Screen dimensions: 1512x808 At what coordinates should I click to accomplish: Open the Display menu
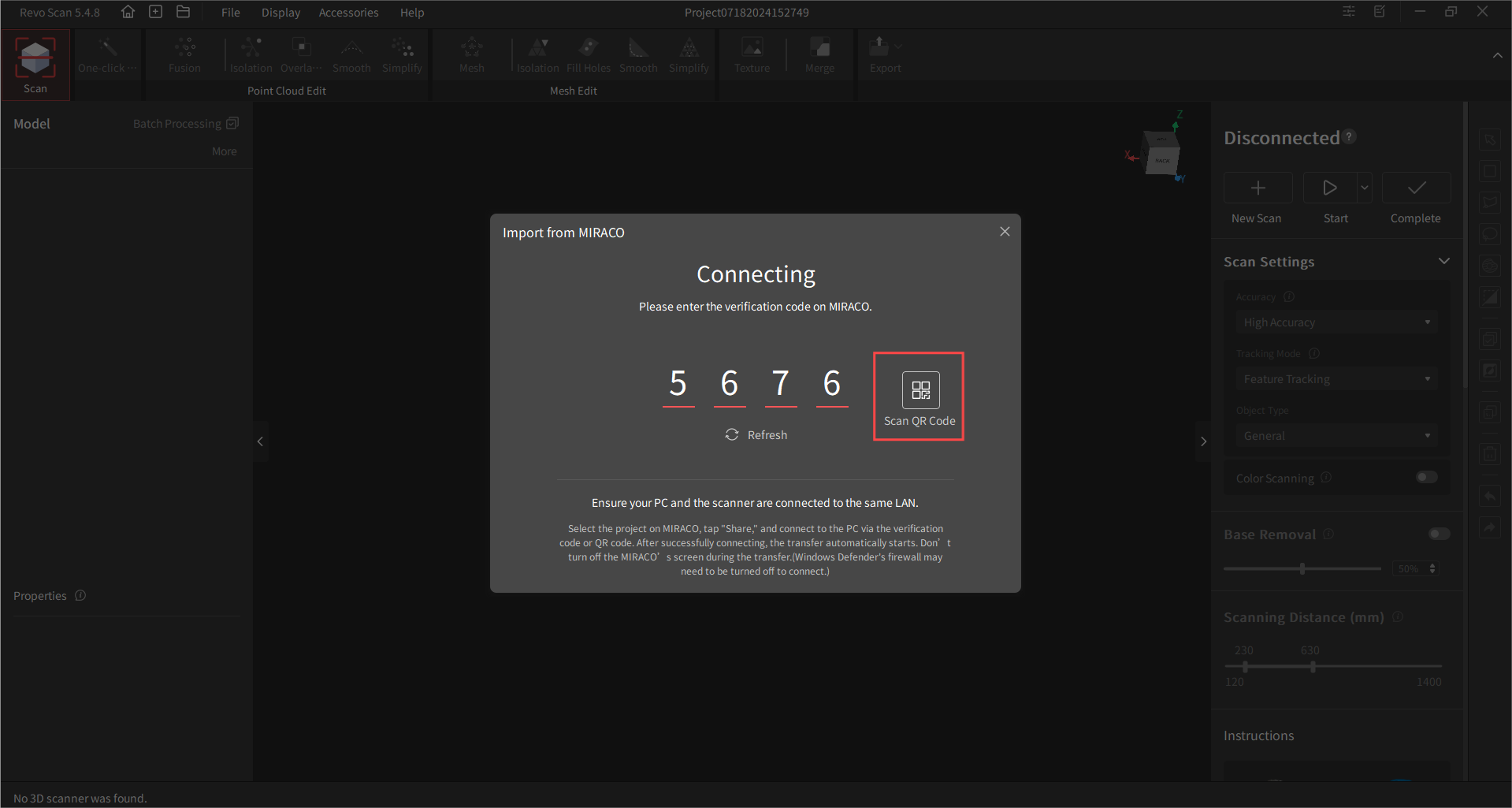pos(280,13)
